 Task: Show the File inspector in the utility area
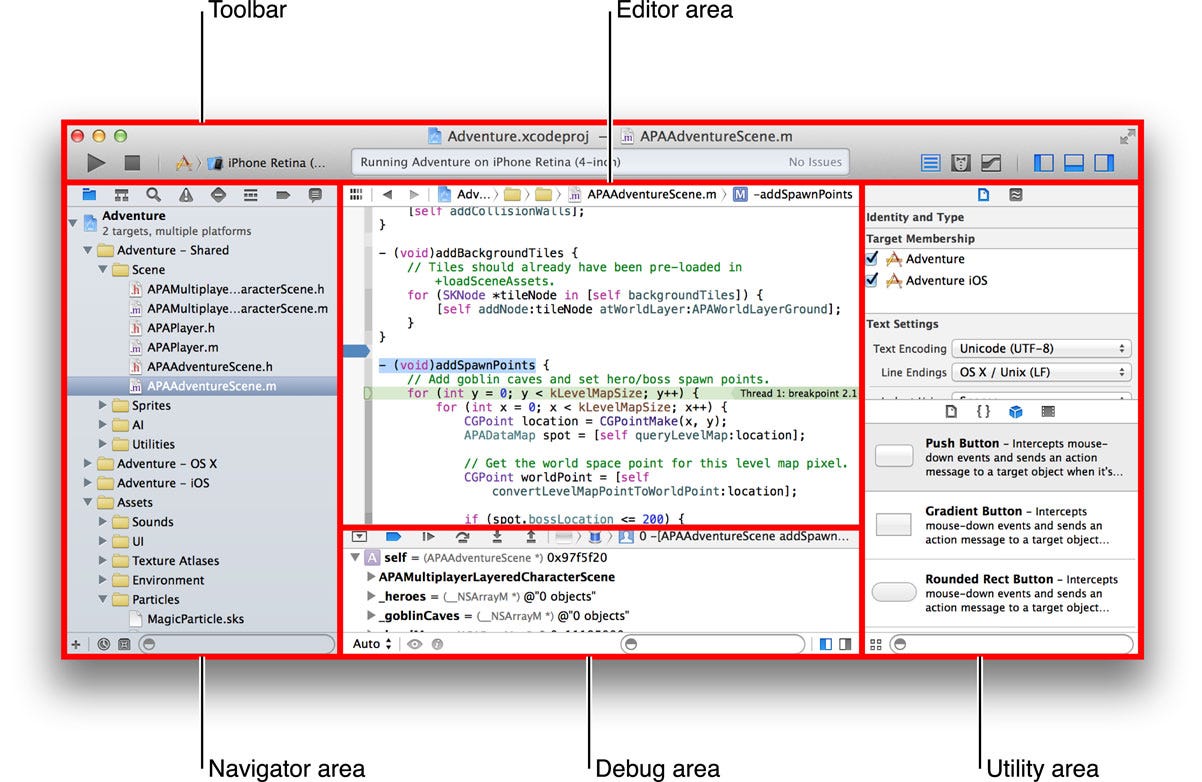point(983,195)
